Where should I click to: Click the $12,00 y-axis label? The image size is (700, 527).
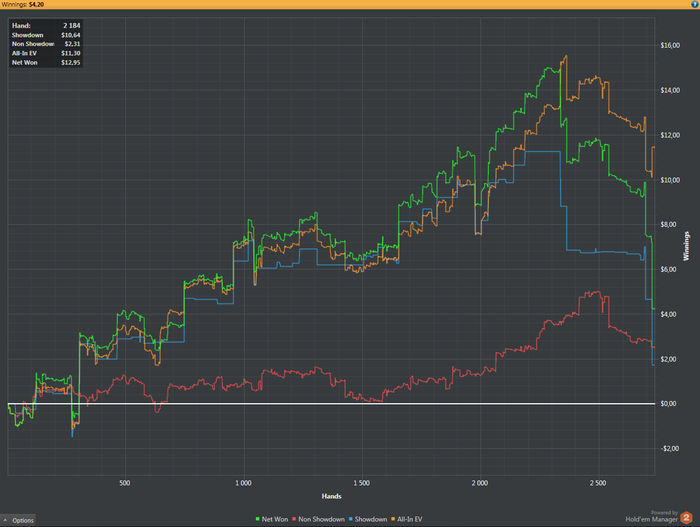coord(670,135)
